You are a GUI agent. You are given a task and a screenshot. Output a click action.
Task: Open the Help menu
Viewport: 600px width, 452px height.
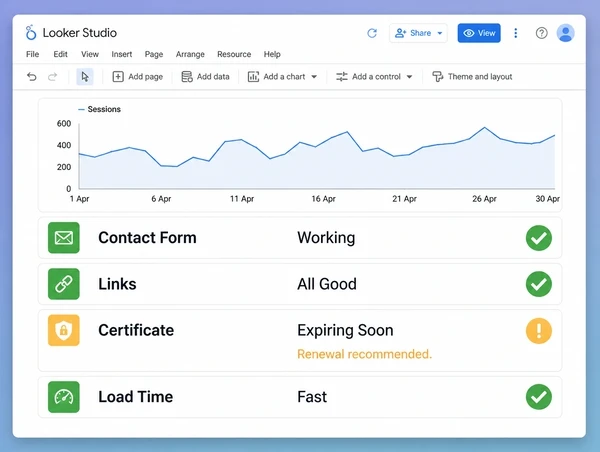[x=272, y=54]
